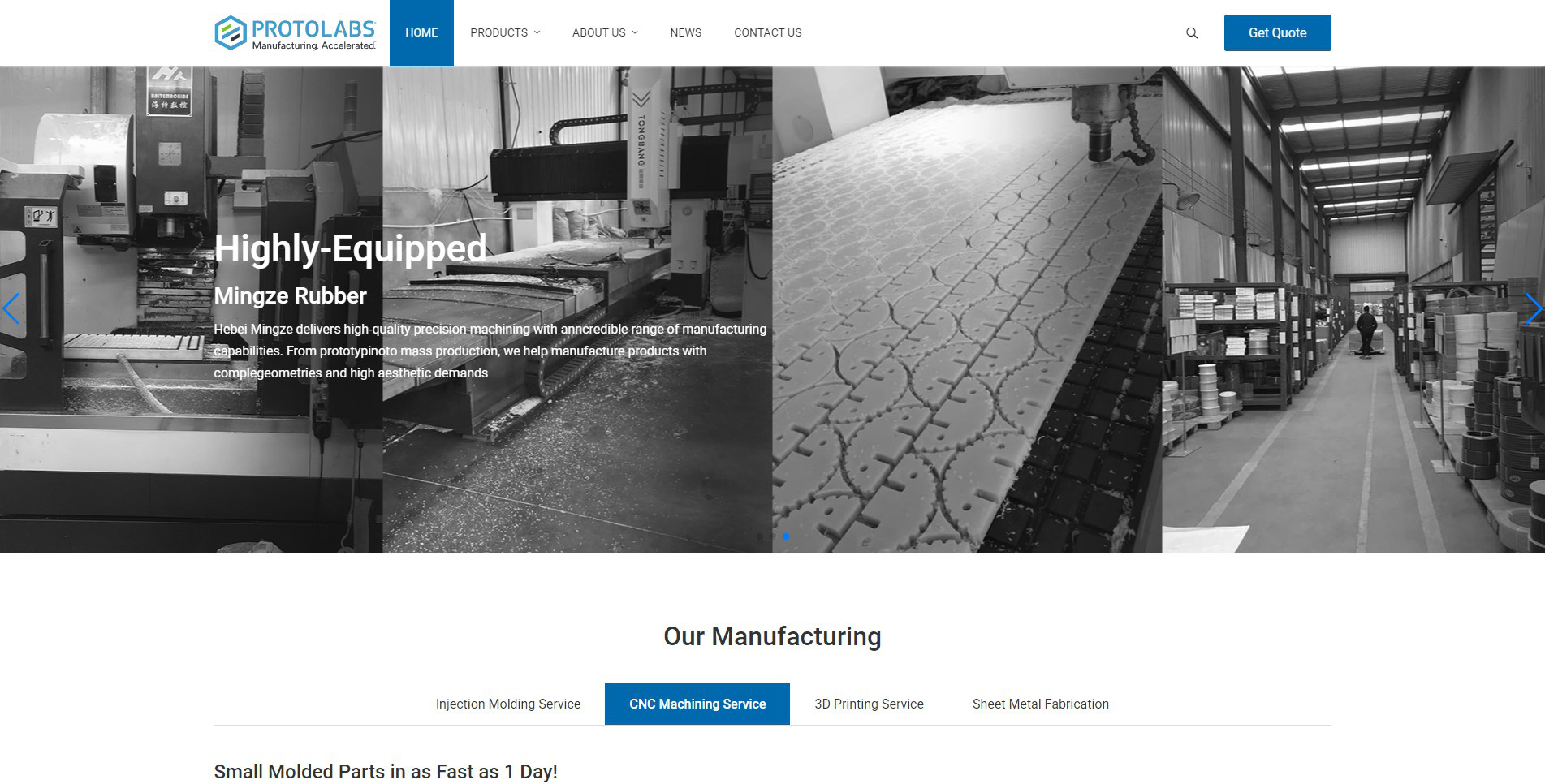Go to the Home page
This screenshot has height=784, width=1545.
point(421,32)
